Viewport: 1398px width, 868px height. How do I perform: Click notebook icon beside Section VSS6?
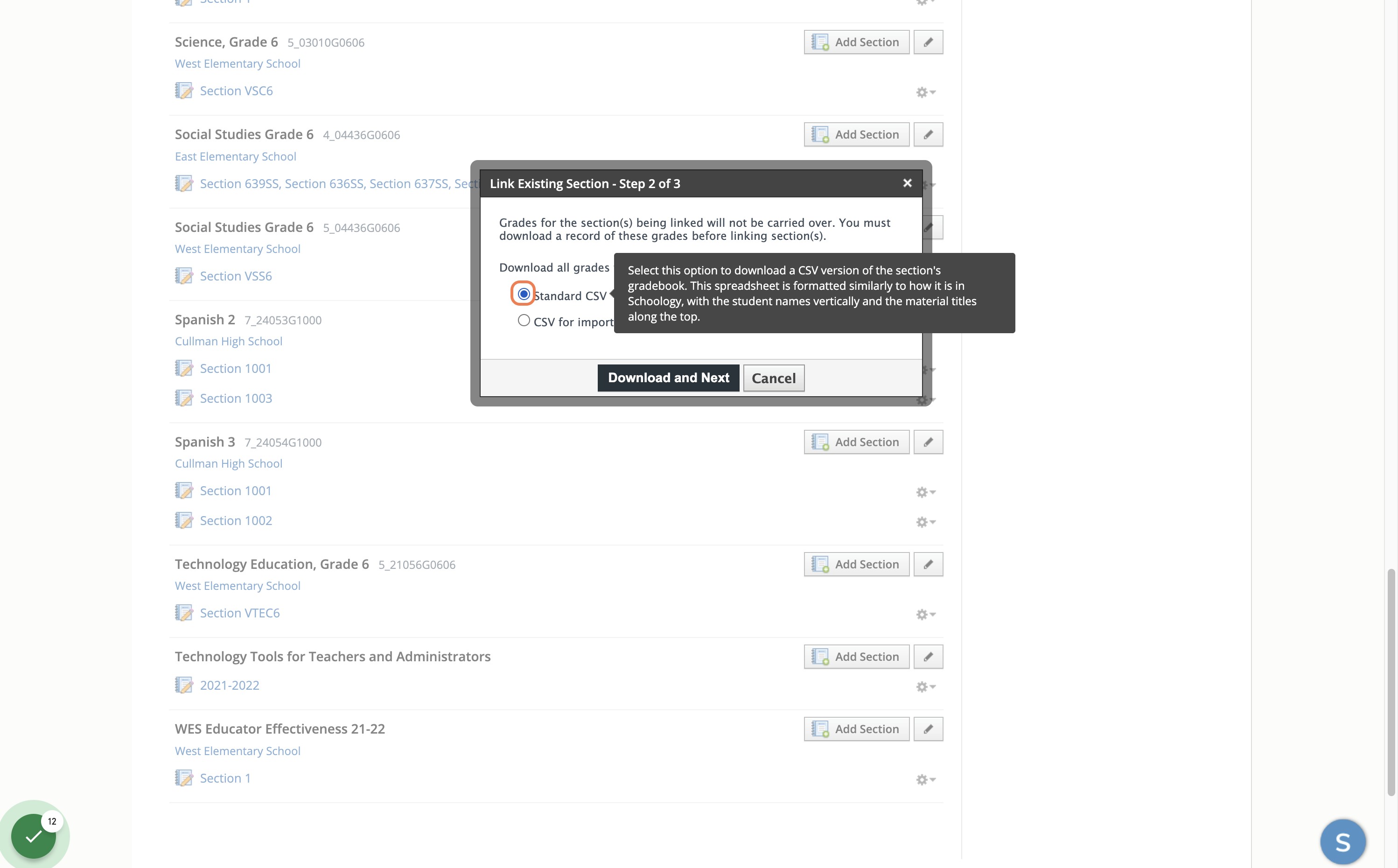184,276
